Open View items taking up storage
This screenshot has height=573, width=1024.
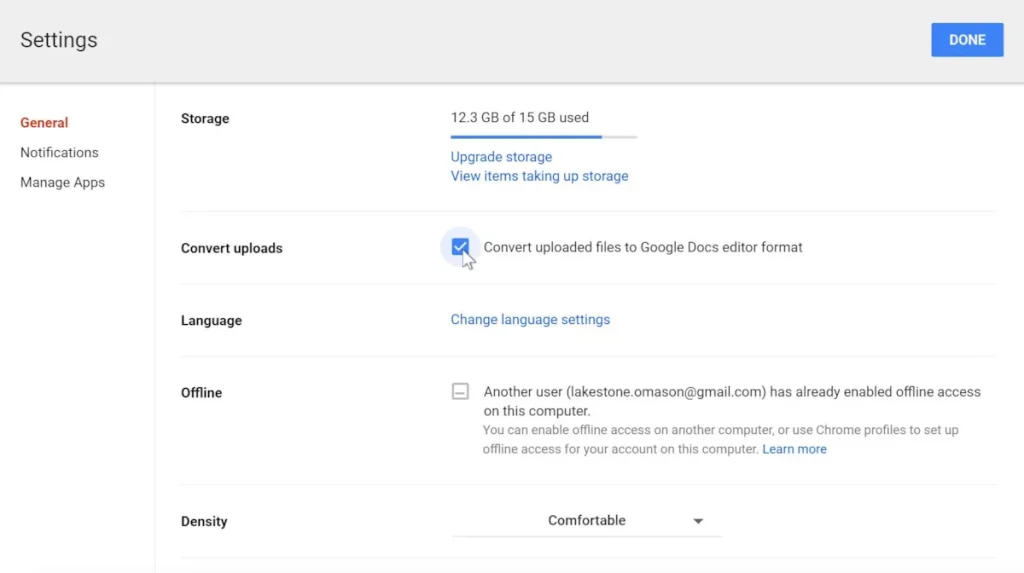coord(539,176)
